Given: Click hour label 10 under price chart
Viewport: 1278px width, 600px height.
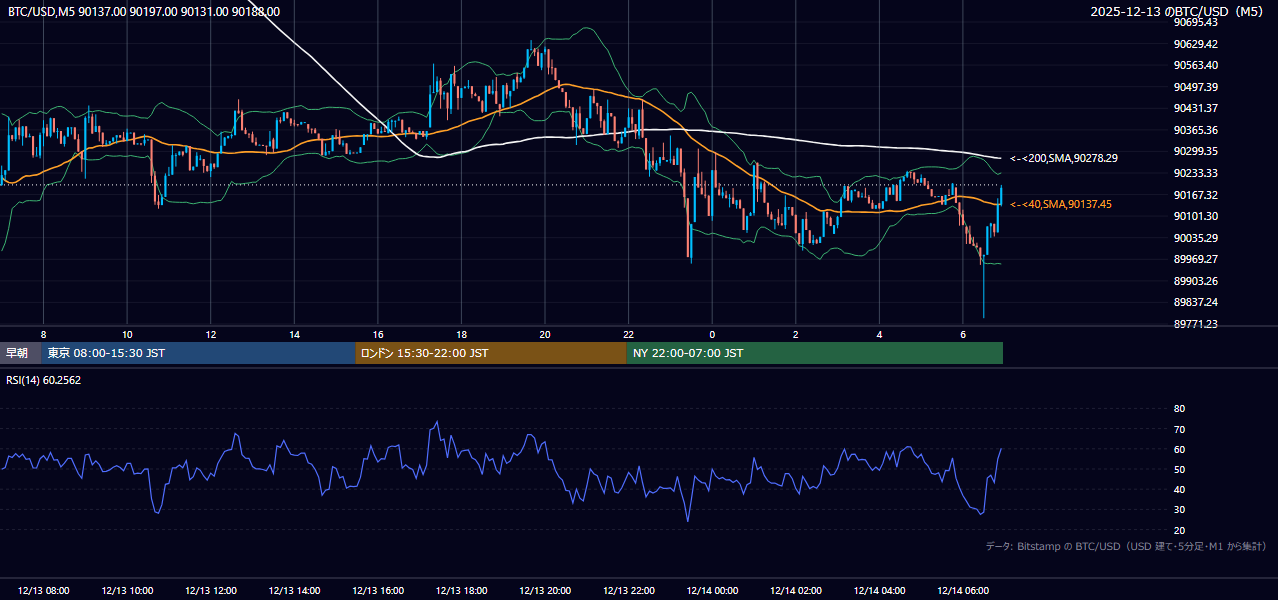Looking at the screenshot, I should 127,334.
